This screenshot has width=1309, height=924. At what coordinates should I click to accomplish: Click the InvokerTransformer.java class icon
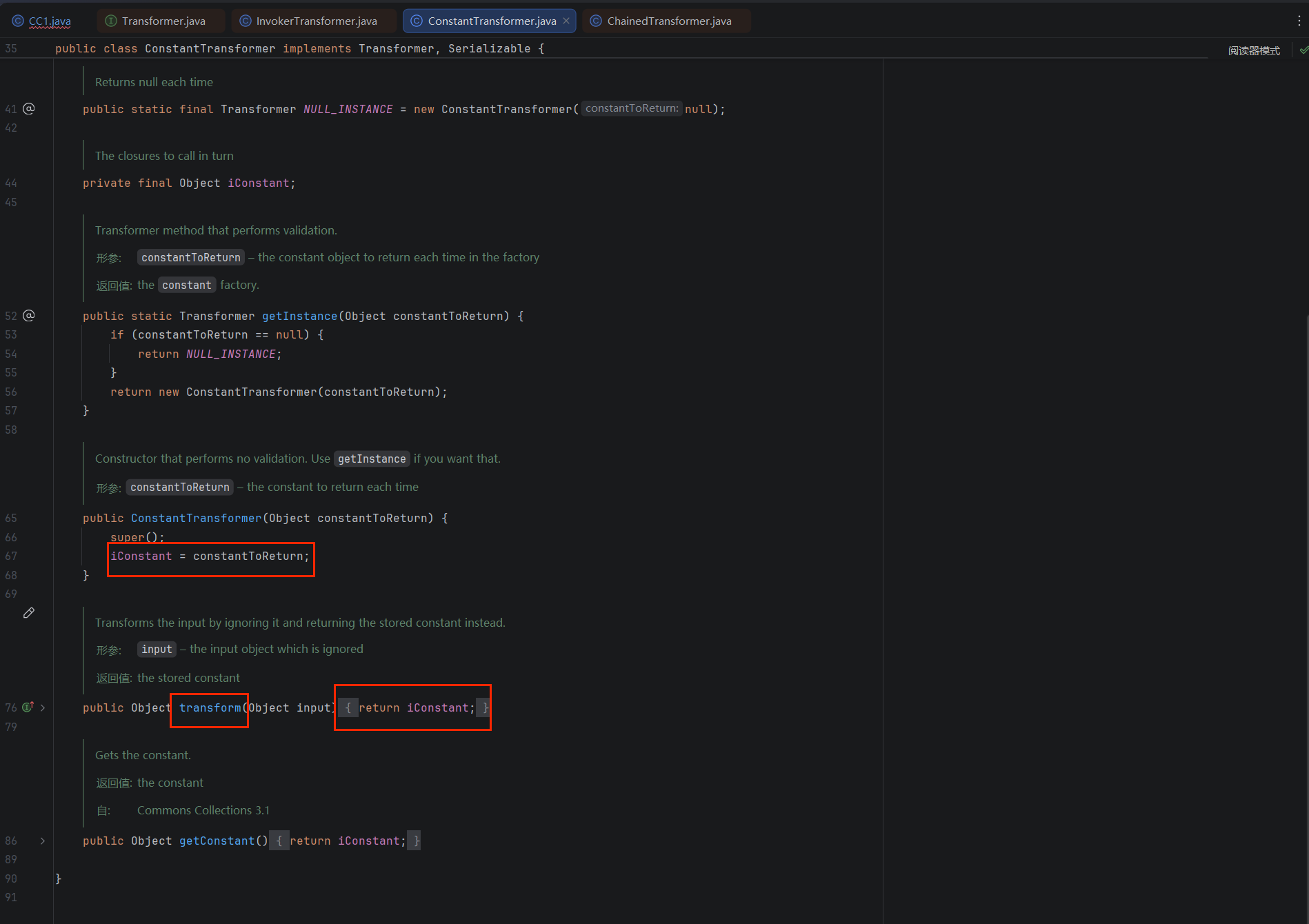[245, 21]
